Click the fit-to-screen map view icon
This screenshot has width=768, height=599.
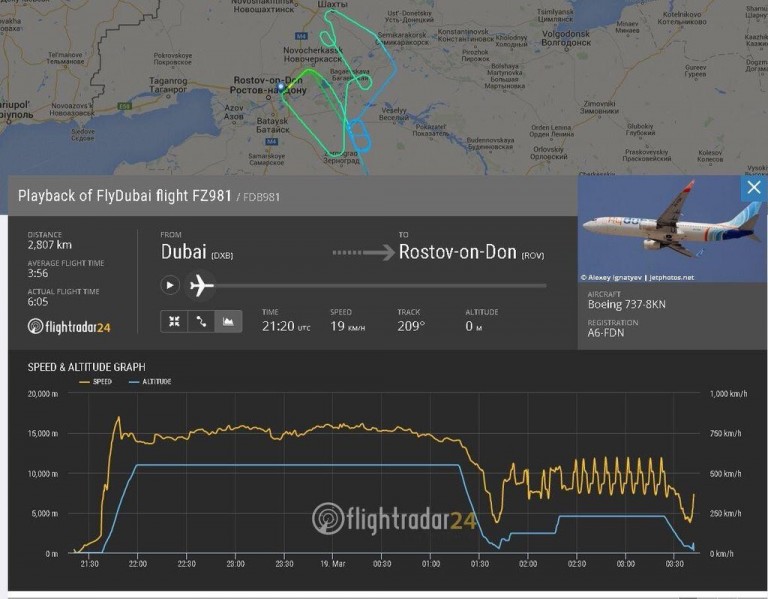(x=174, y=321)
